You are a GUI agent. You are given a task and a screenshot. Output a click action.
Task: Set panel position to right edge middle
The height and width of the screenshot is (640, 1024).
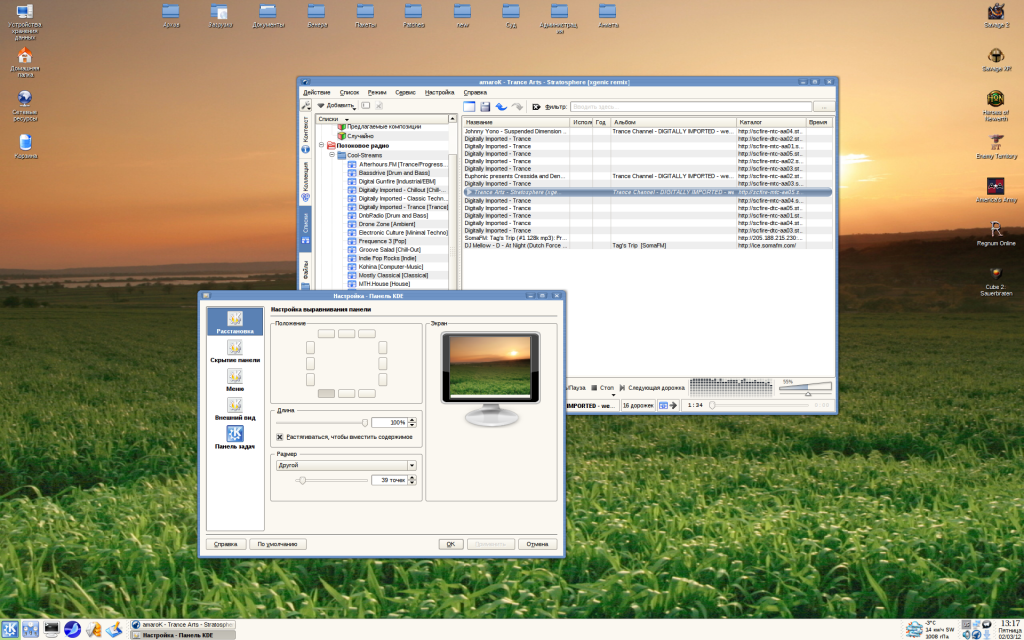click(x=383, y=364)
